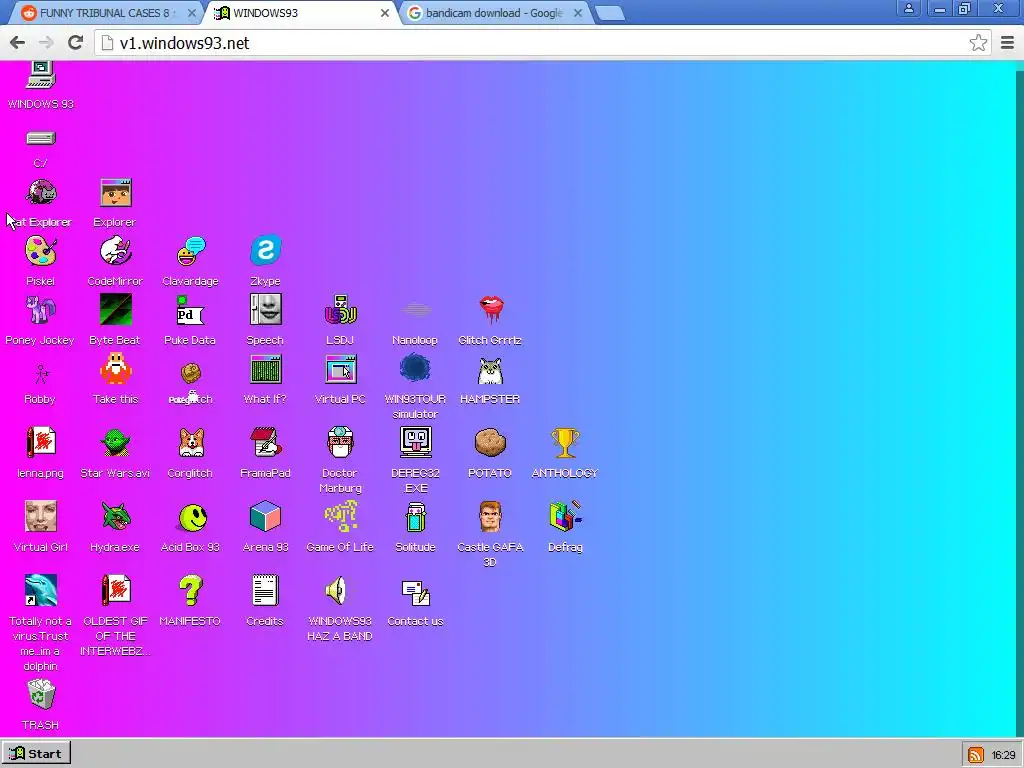Launch Robby stick figure icon
The image size is (1024, 768).
pyautogui.click(x=40, y=374)
